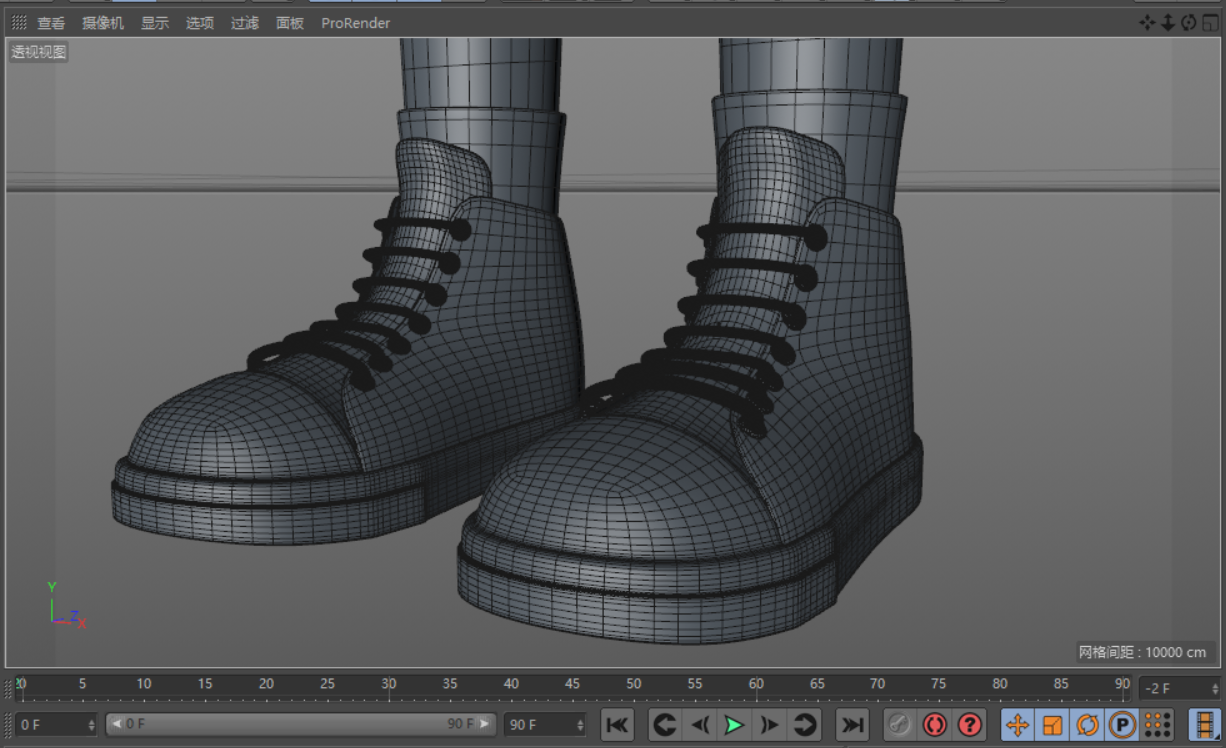Click go-to-start playback button
Screen dimensions: 1226x748
tap(617, 724)
